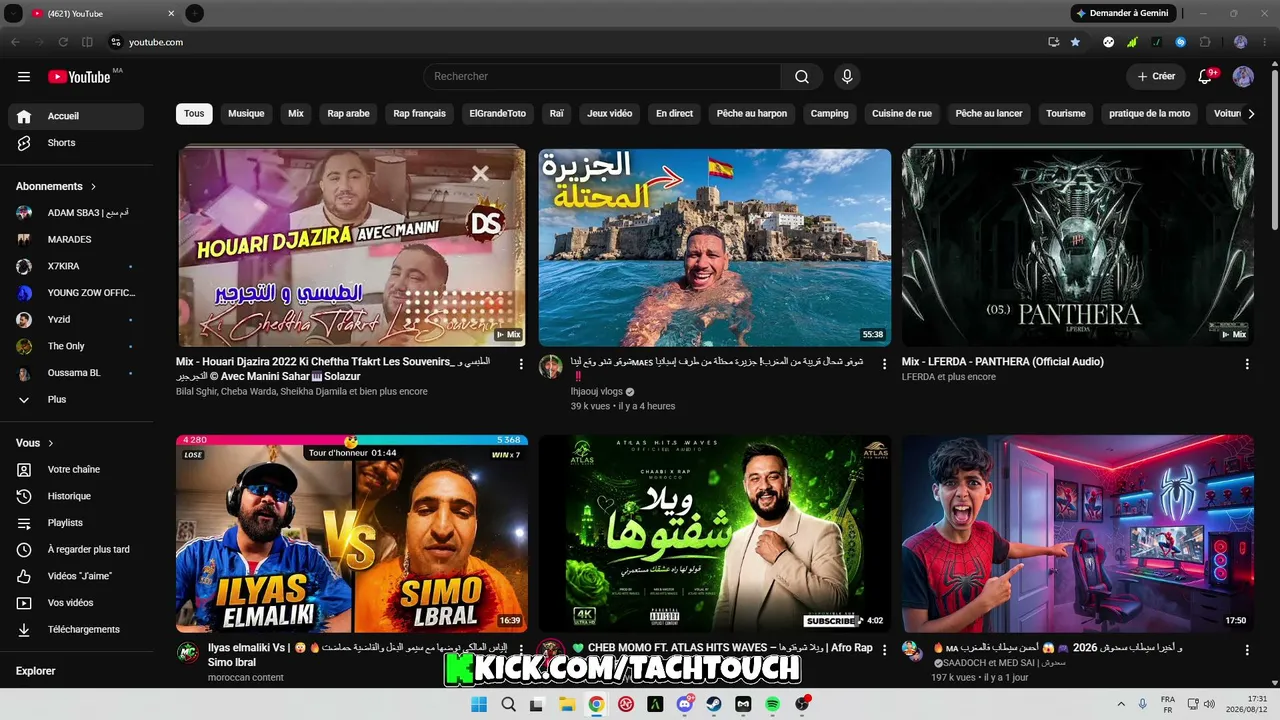
Task: Select the En direct filter chip
Action: point(674,114)
